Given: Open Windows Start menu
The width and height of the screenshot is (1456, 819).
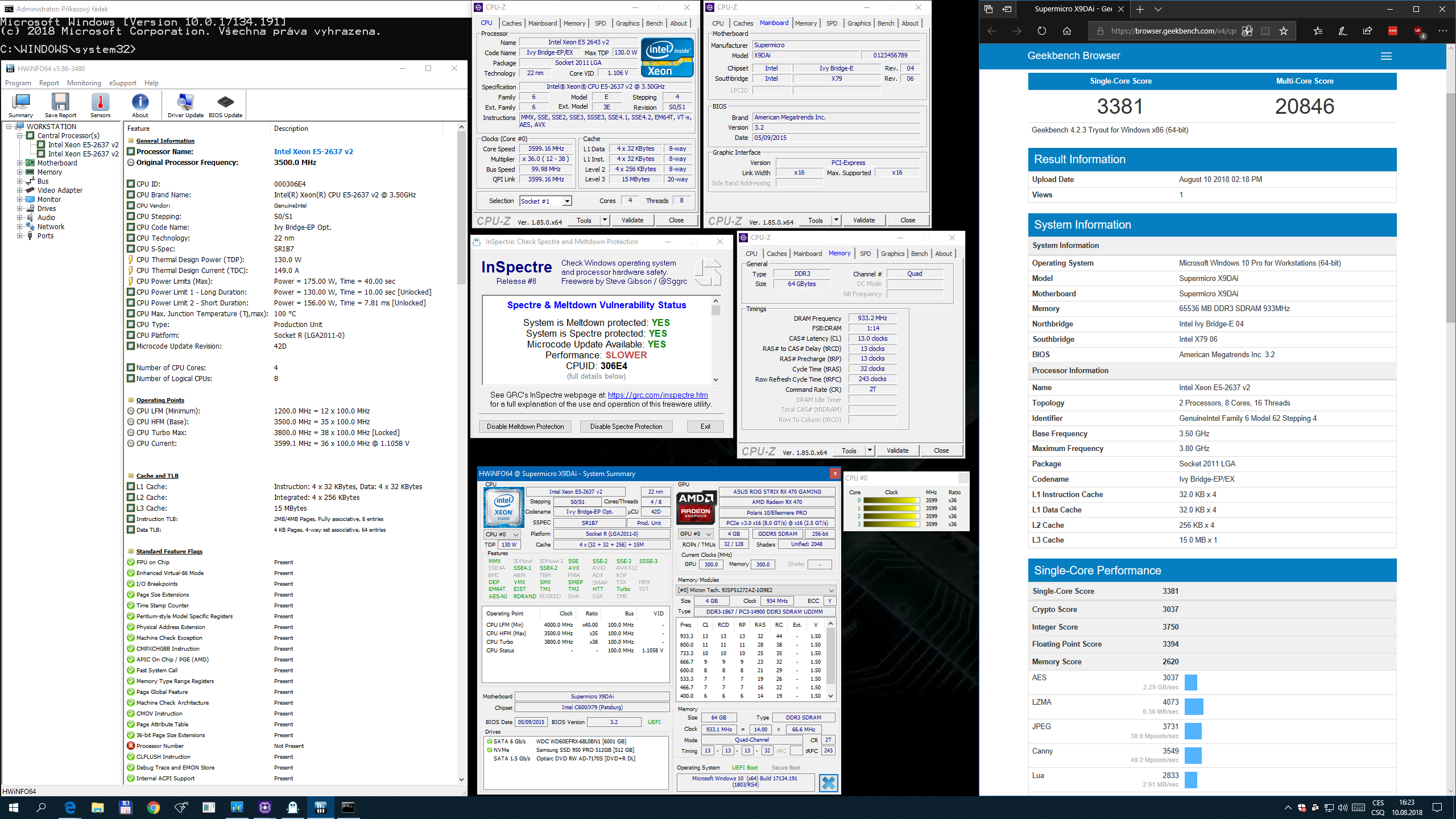Looking at the screenshot, I should coord(14,807).
